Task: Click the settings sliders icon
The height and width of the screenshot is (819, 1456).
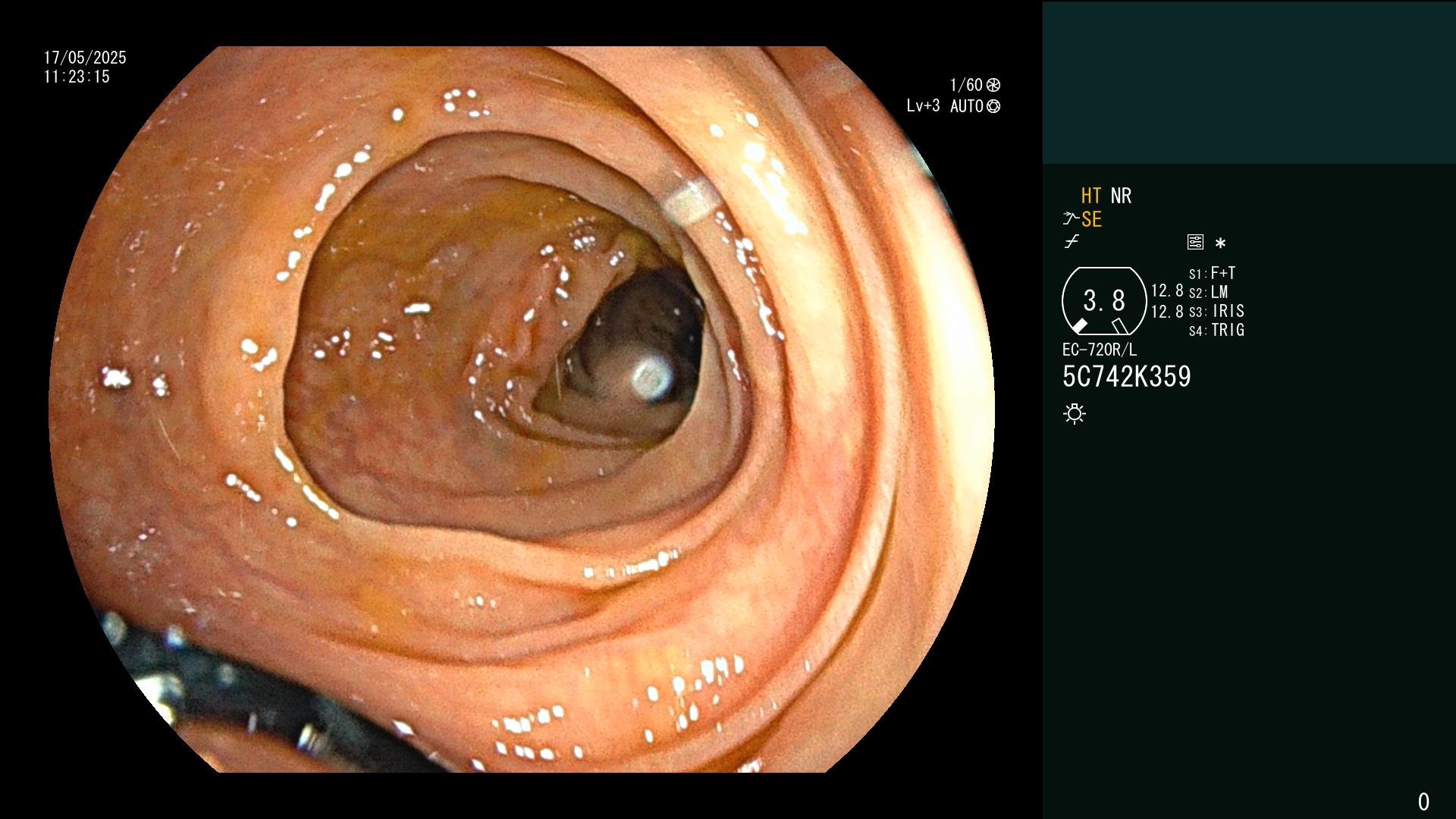Action: click(x=1195, y=243)
